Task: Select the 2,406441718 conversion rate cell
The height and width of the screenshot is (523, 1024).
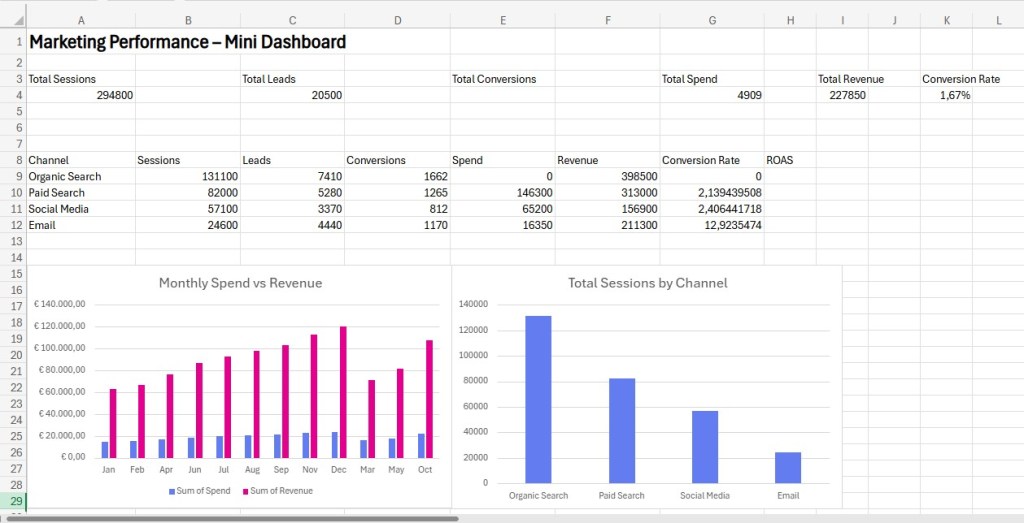Action: [x=712, y=209]
